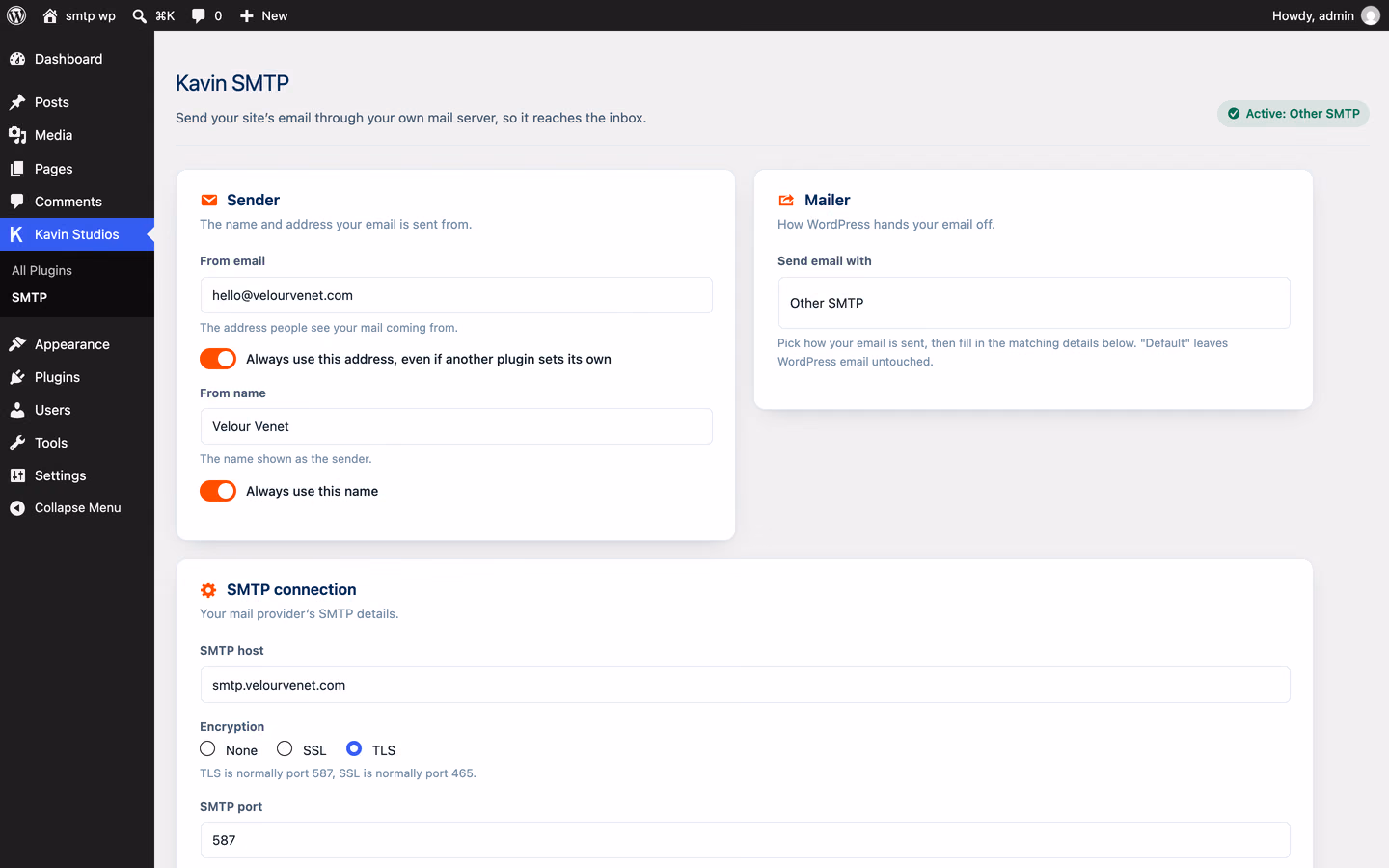Click the Kavin SMTP page heading
The image size is (1389, 868).
point(232,83)
